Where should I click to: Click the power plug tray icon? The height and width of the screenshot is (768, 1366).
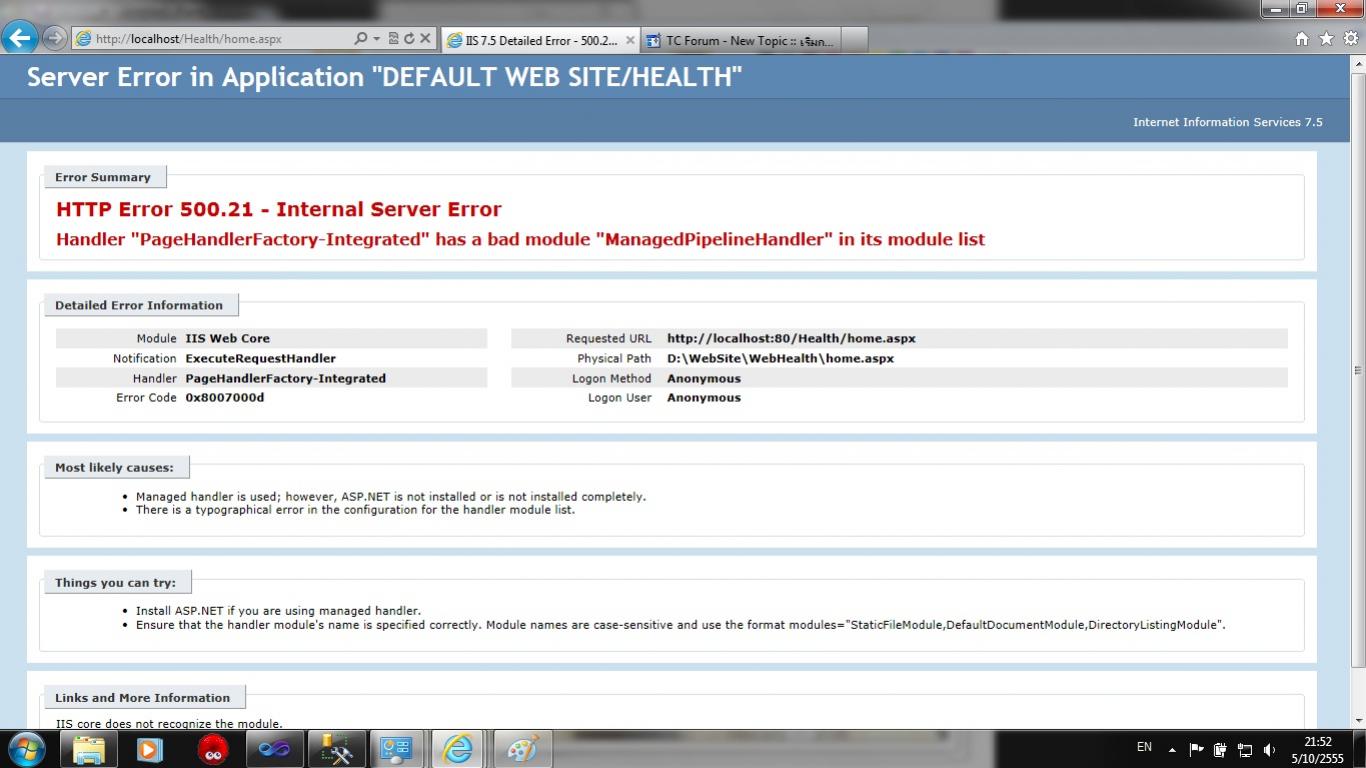pyautogui.click(x=1220, y=749)
